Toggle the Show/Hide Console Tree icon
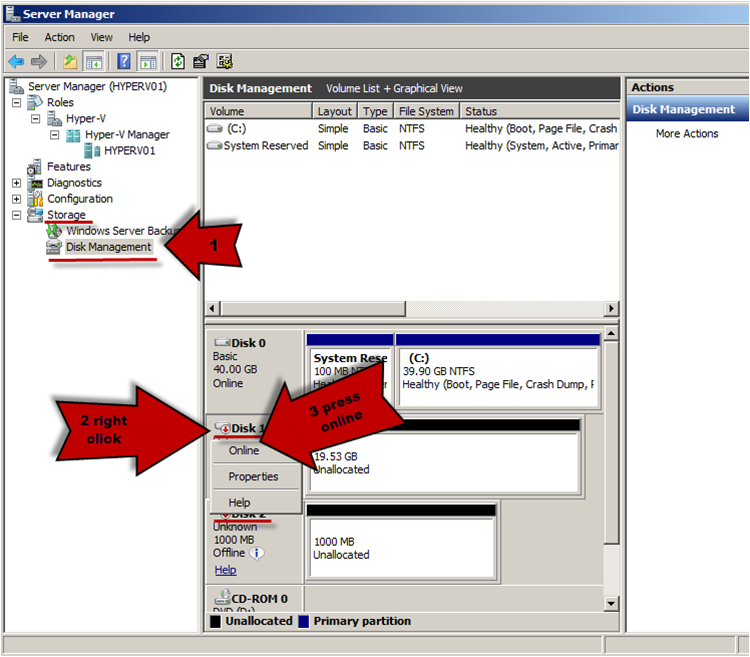The height and width of the screenshot is (657, 750). tap(94, 61)
